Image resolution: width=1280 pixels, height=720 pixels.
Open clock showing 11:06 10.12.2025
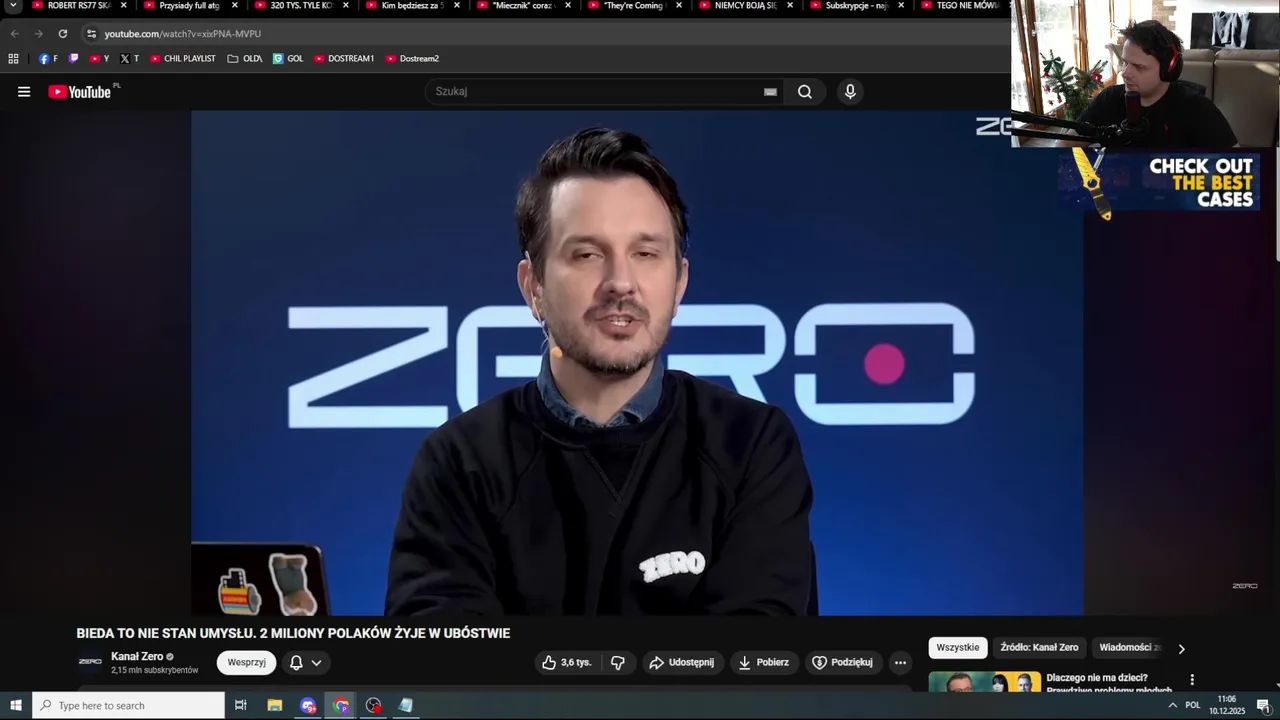click(1227, 705)
